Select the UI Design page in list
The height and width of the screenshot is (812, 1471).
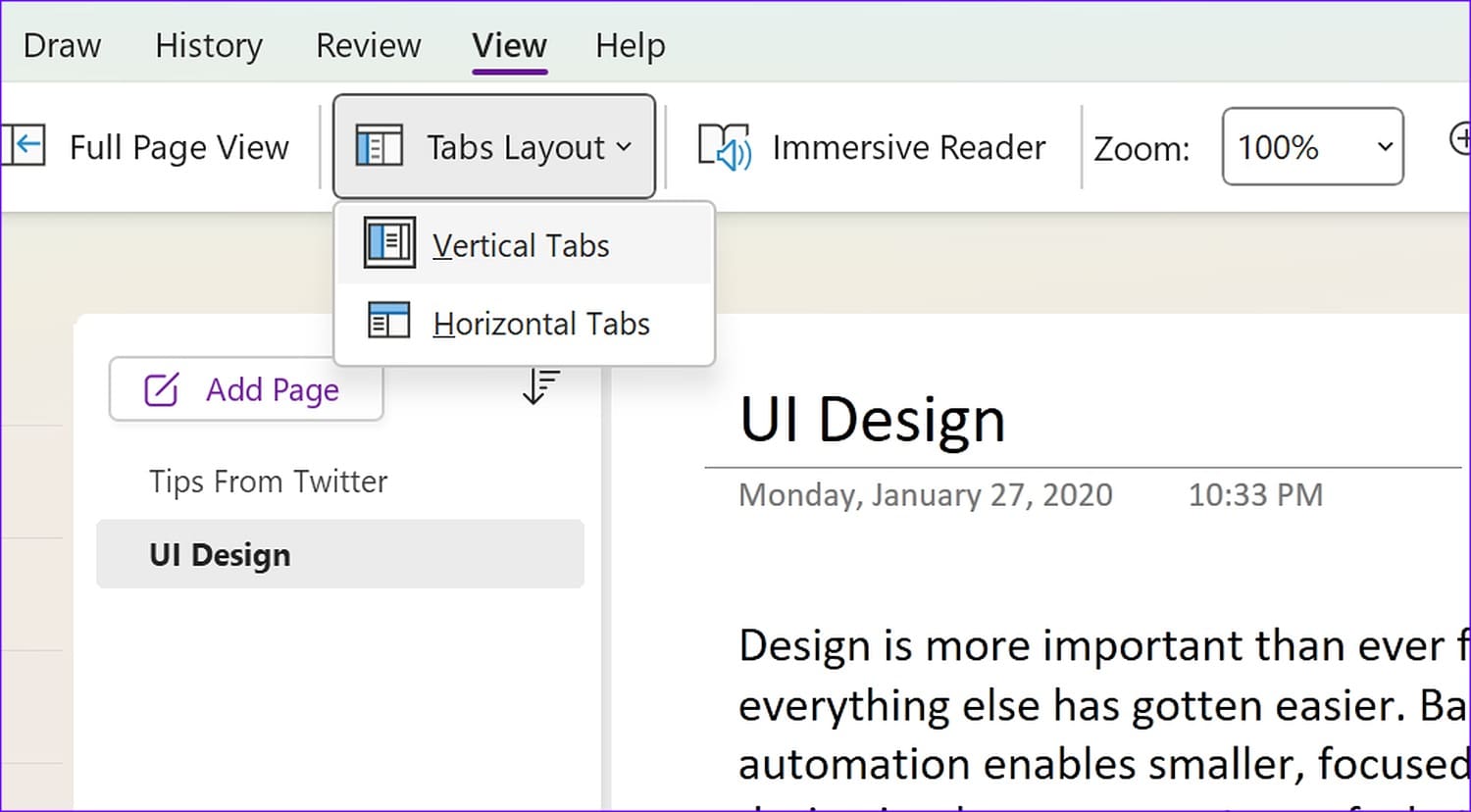[x=339, y=554]
